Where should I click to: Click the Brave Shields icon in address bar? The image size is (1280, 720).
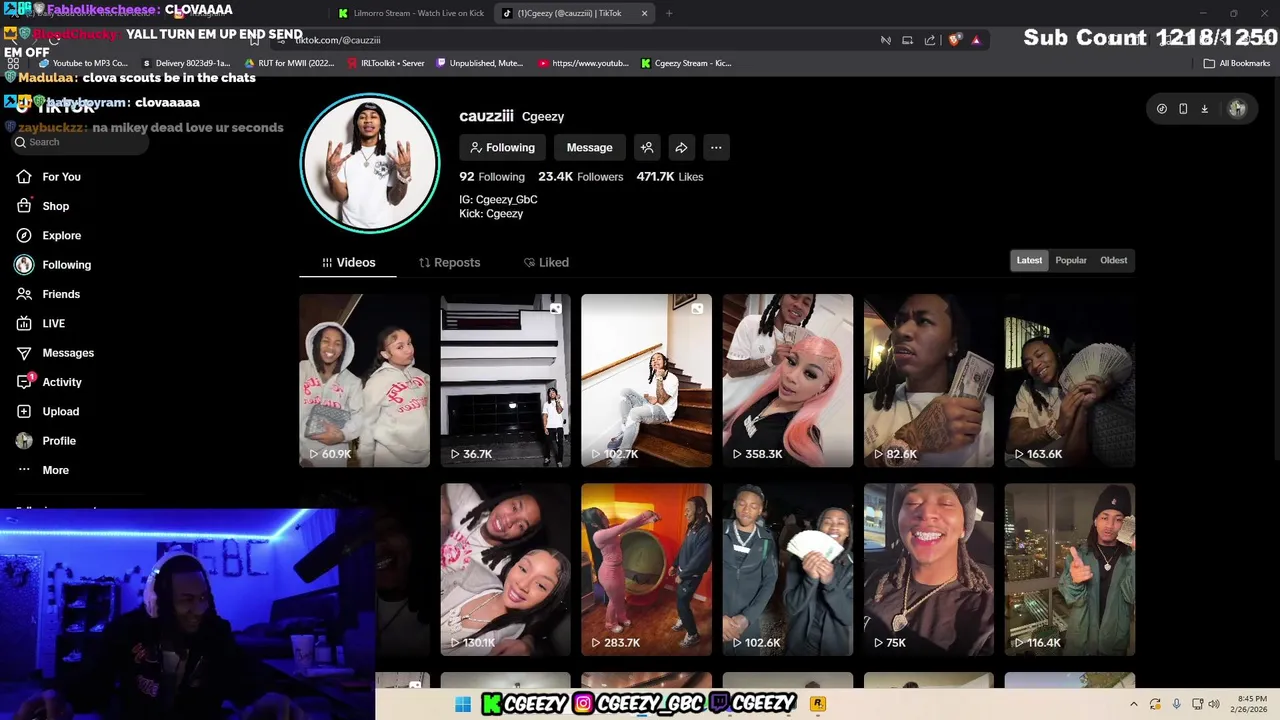pyautogui.click(x=955, y=40)
